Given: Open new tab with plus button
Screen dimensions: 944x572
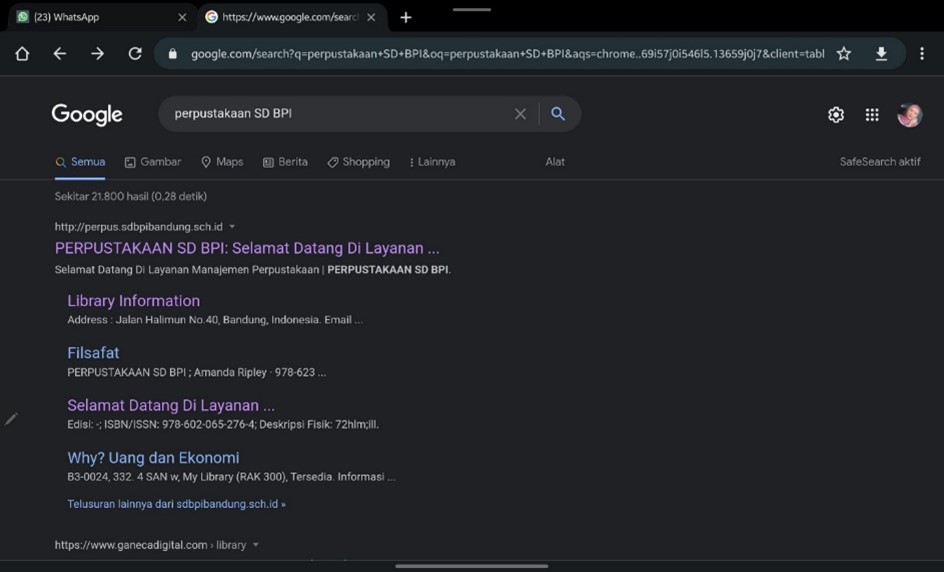Looking at the screenshot, I should (406, 17).
